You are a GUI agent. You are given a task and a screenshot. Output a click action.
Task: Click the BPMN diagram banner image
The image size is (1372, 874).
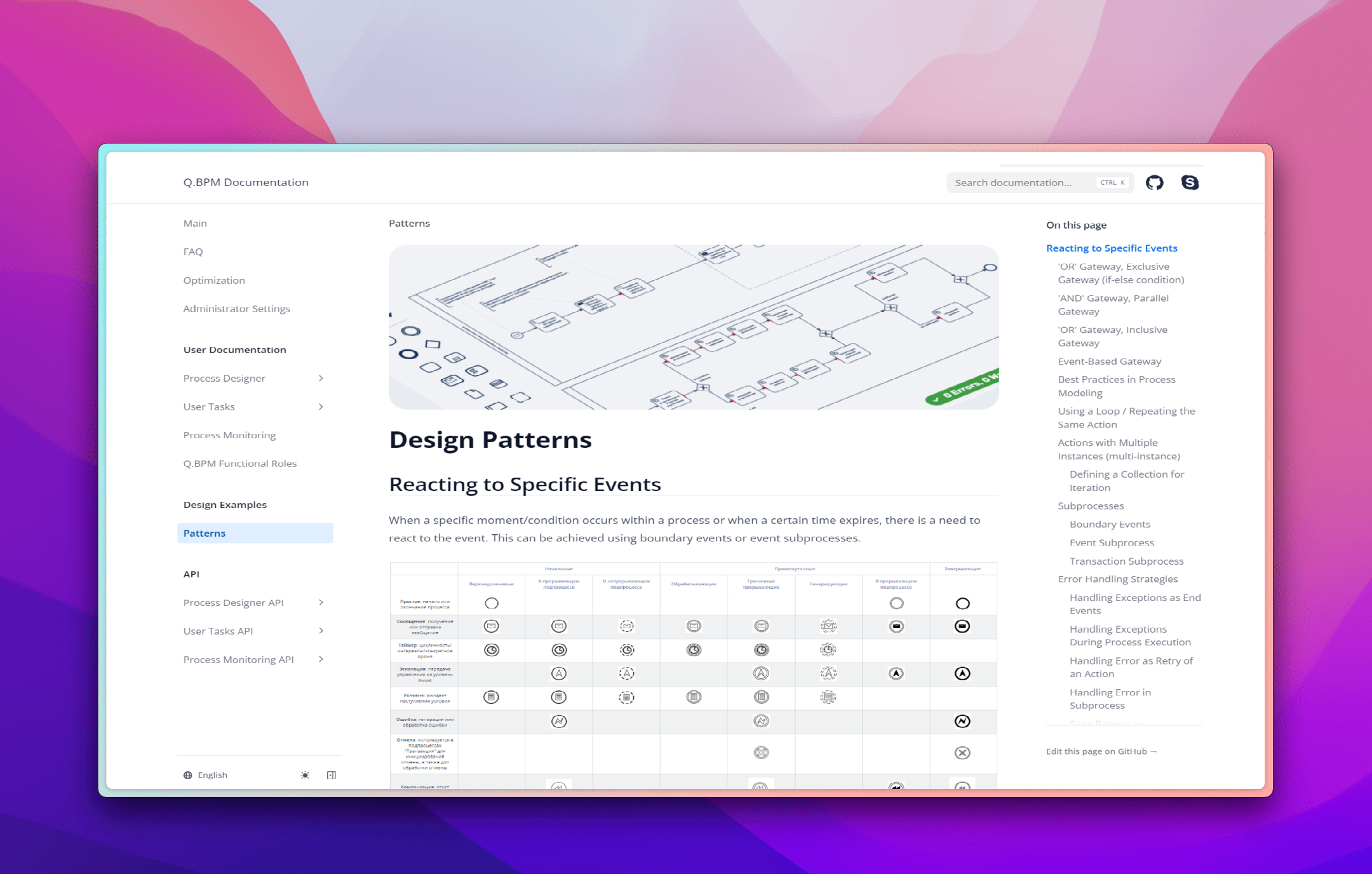(694, 327)
